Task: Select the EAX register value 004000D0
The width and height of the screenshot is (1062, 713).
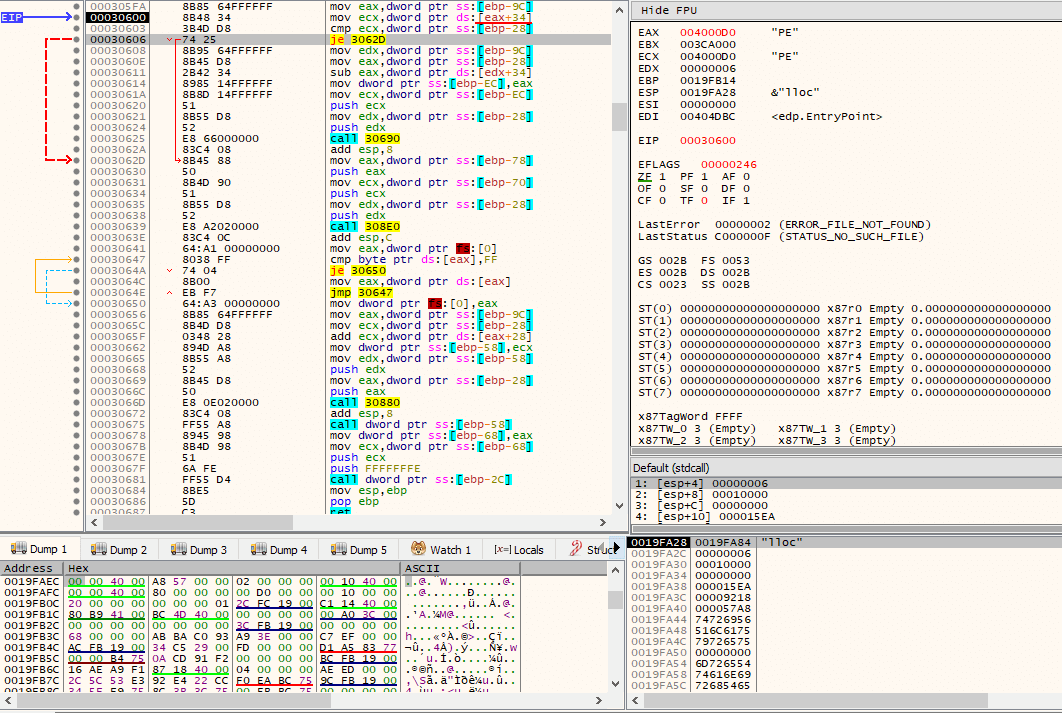Action: click(708, 33)
